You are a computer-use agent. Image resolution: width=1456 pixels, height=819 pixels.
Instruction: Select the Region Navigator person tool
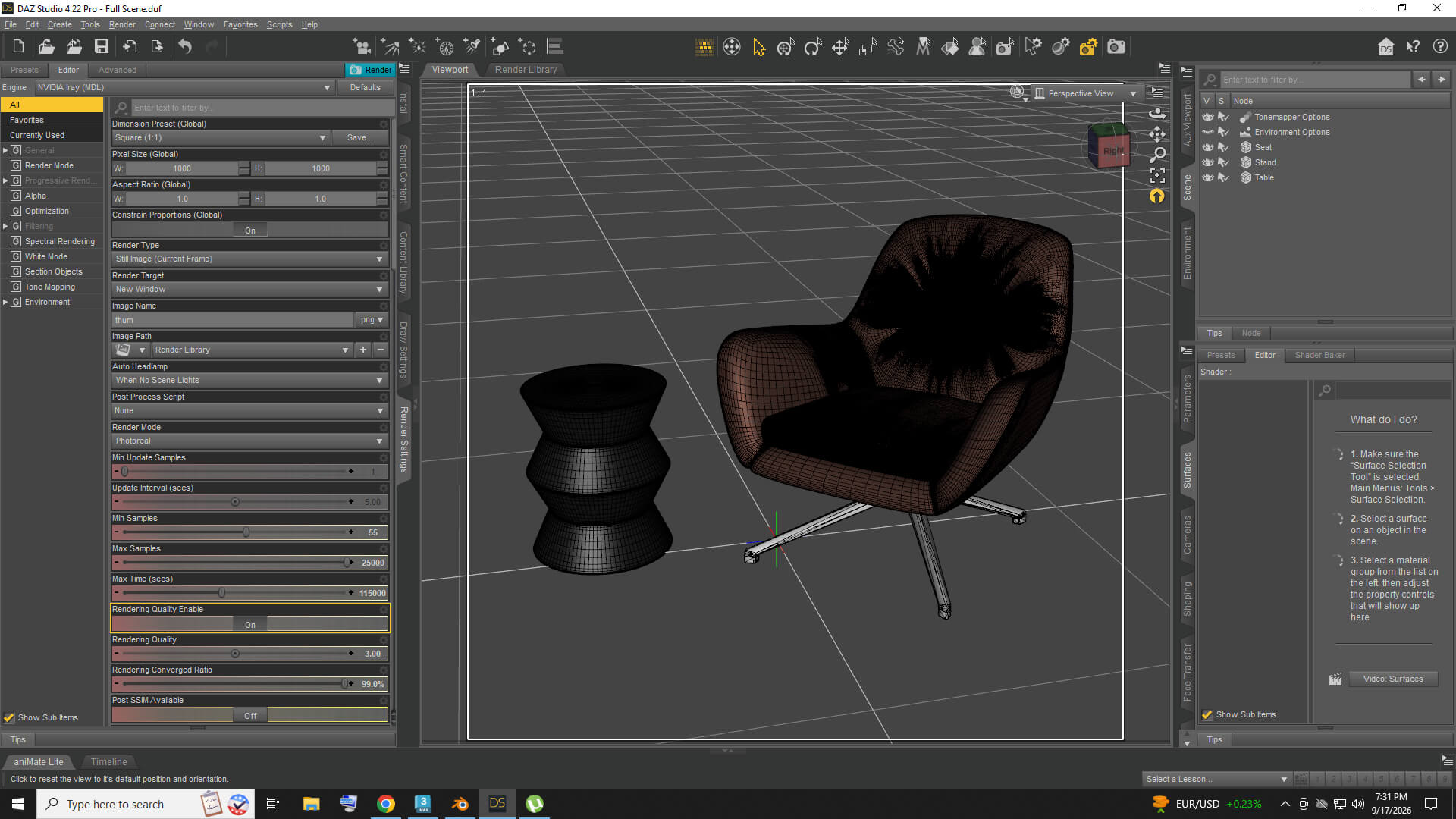[977, 47]
